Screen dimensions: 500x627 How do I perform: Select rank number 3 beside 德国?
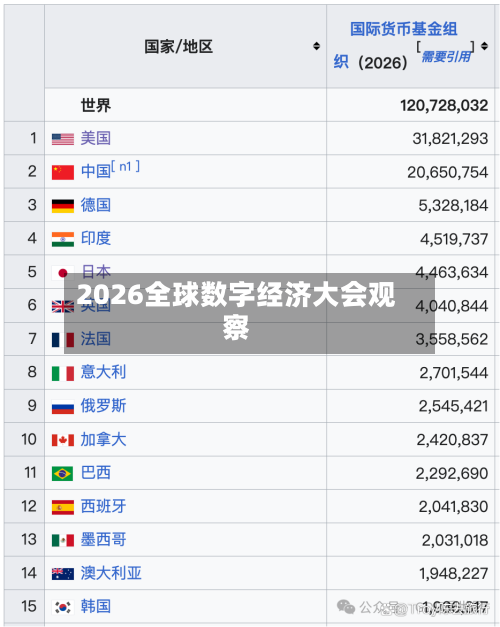(x=32, y=205)
